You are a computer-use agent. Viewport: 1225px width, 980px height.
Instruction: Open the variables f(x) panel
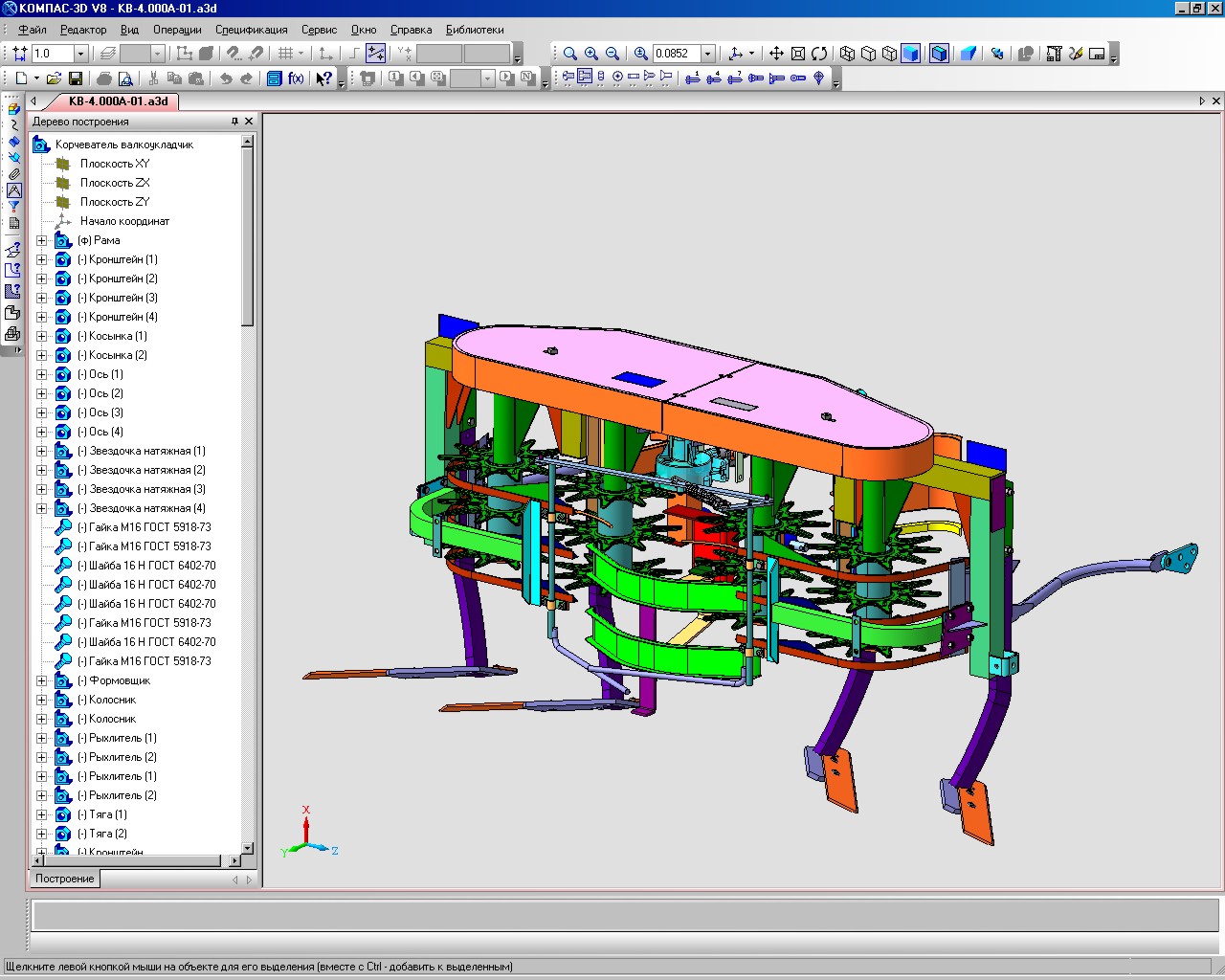point(296,78)
